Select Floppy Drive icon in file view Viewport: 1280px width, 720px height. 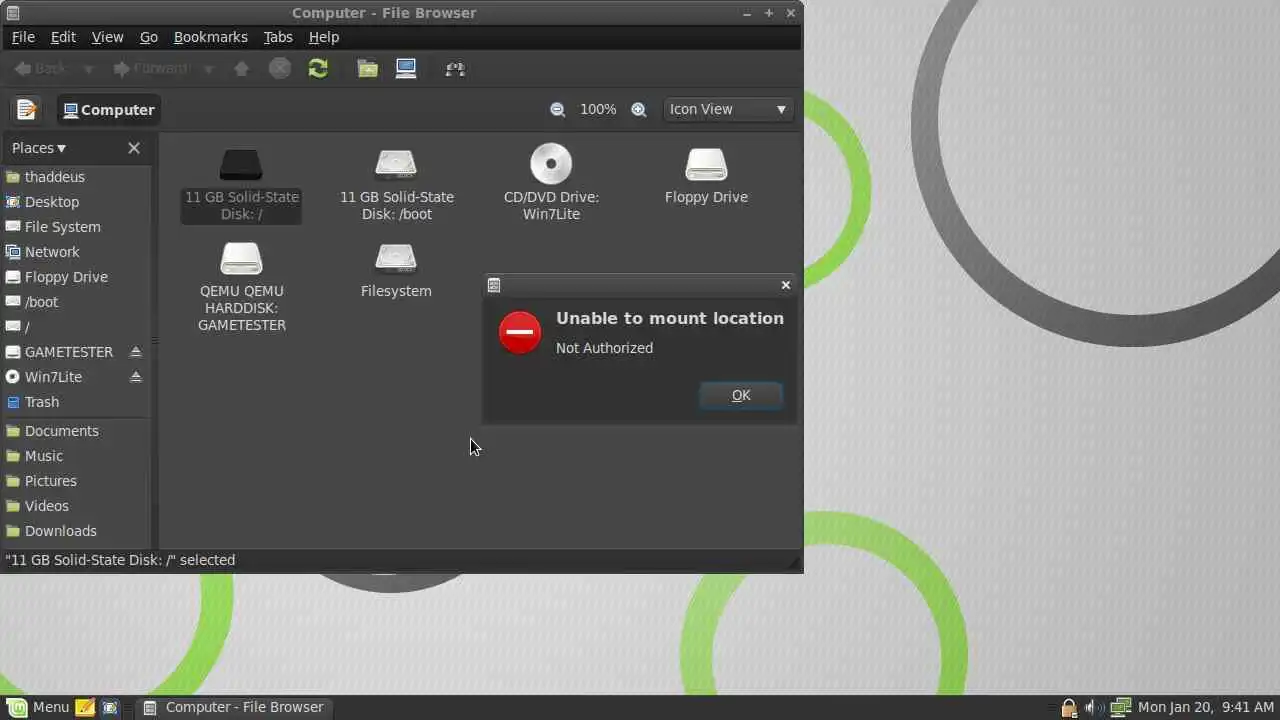[x=706, y=164]
